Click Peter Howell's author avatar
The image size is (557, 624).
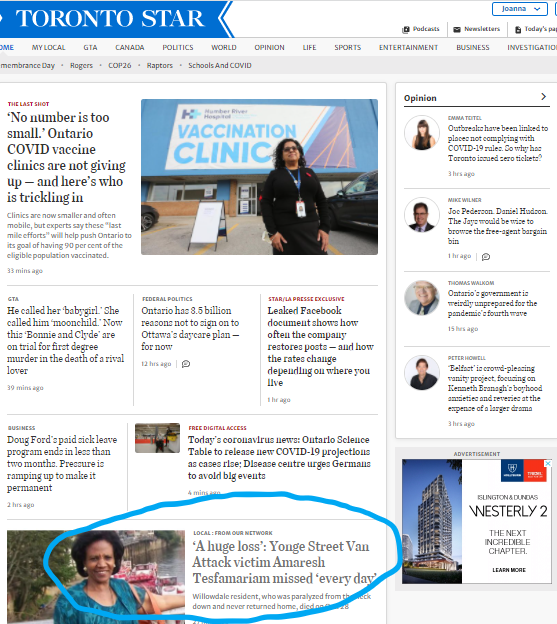click(422, 372)
